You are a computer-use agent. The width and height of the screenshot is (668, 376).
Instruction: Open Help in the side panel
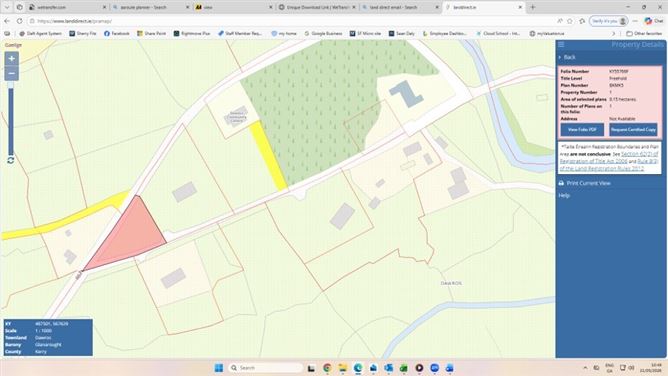564,195
